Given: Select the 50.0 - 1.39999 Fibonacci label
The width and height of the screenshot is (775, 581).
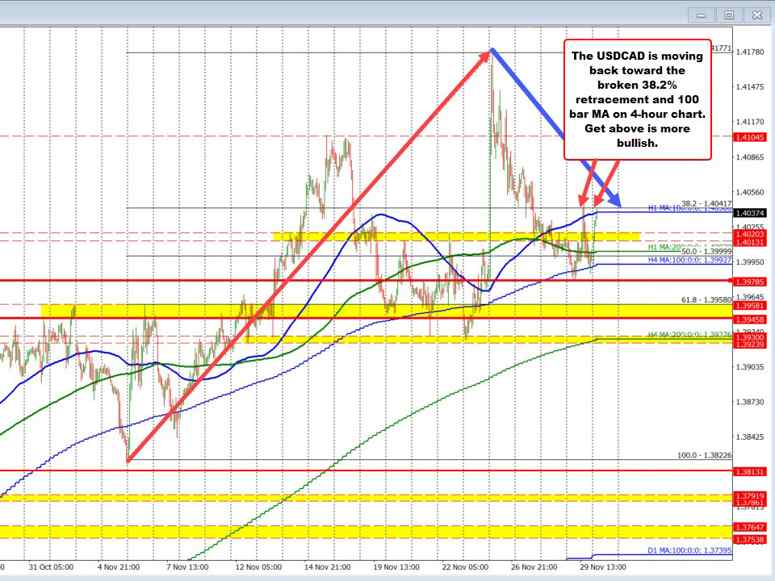Looking at the screenshot, I should pyautogui.click(x=707, y=252).
